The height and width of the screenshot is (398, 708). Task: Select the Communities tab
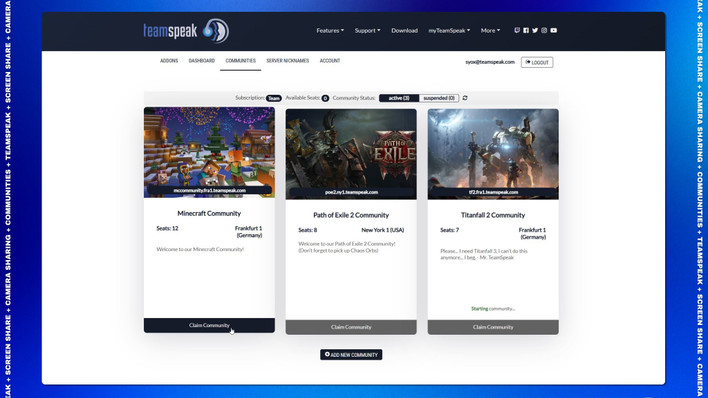tap(241, 61)
